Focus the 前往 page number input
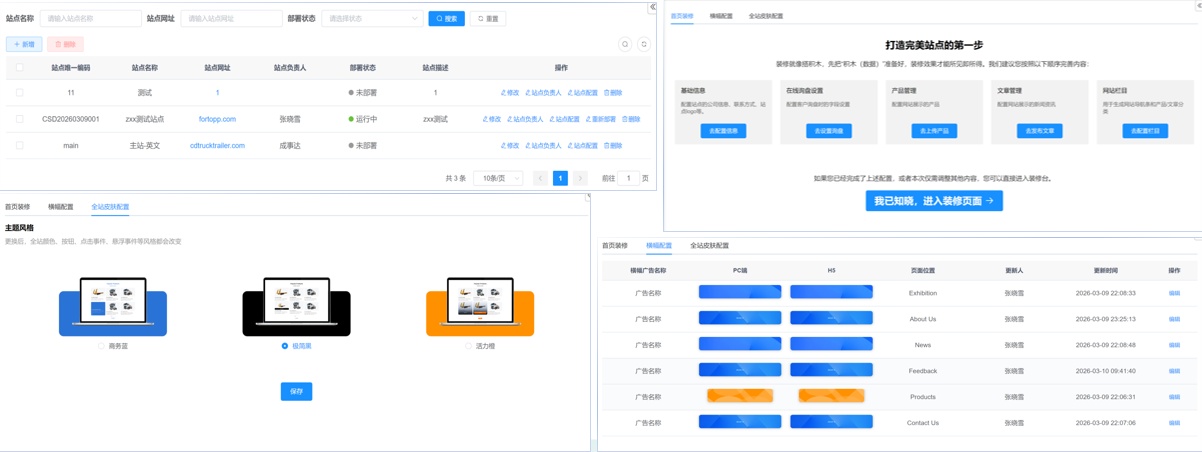Image resolution: width=1202 pixels, height=452 pixels. pos(628,178)
